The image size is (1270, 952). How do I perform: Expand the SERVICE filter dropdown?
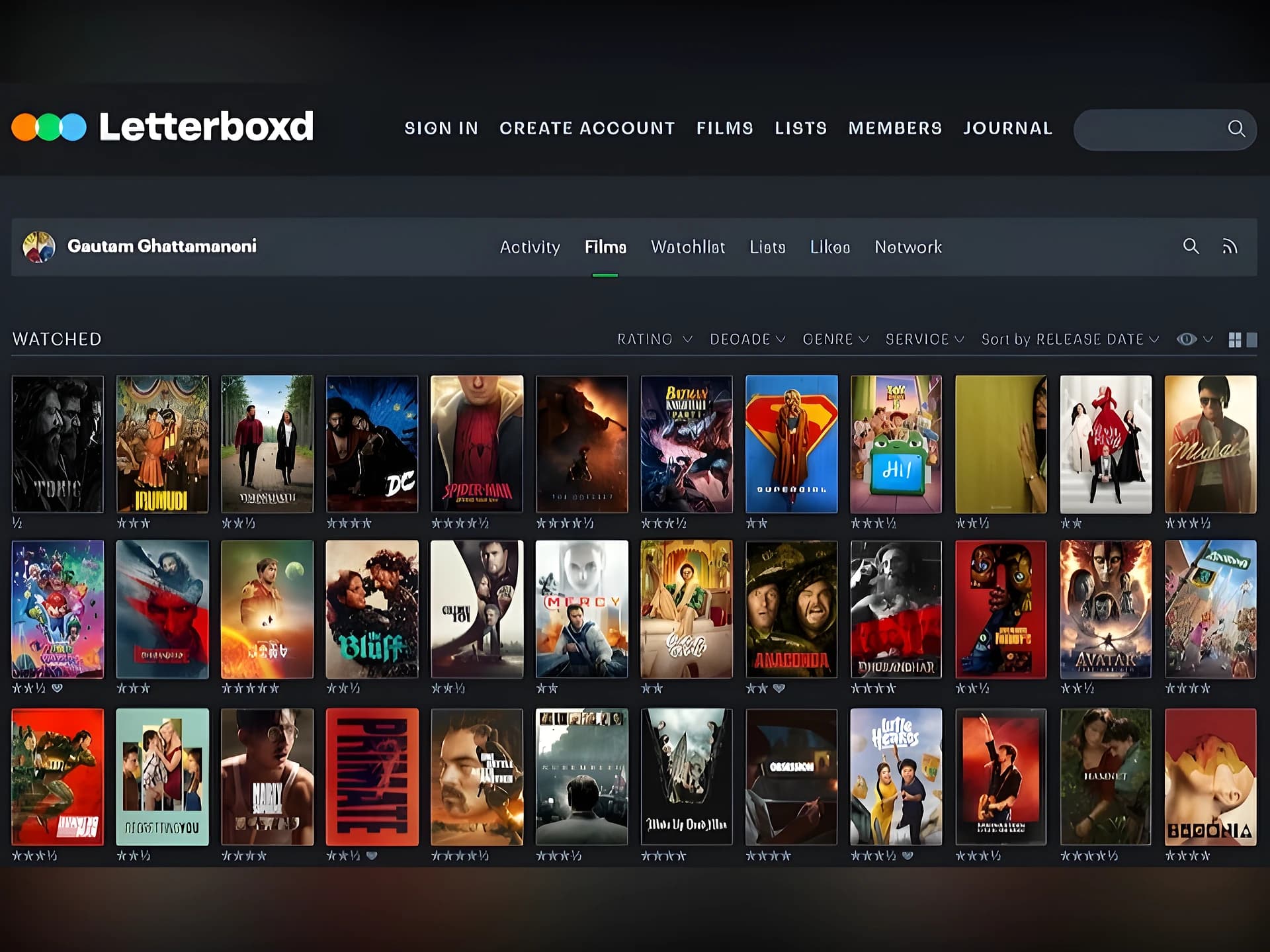tap(925, 339)
